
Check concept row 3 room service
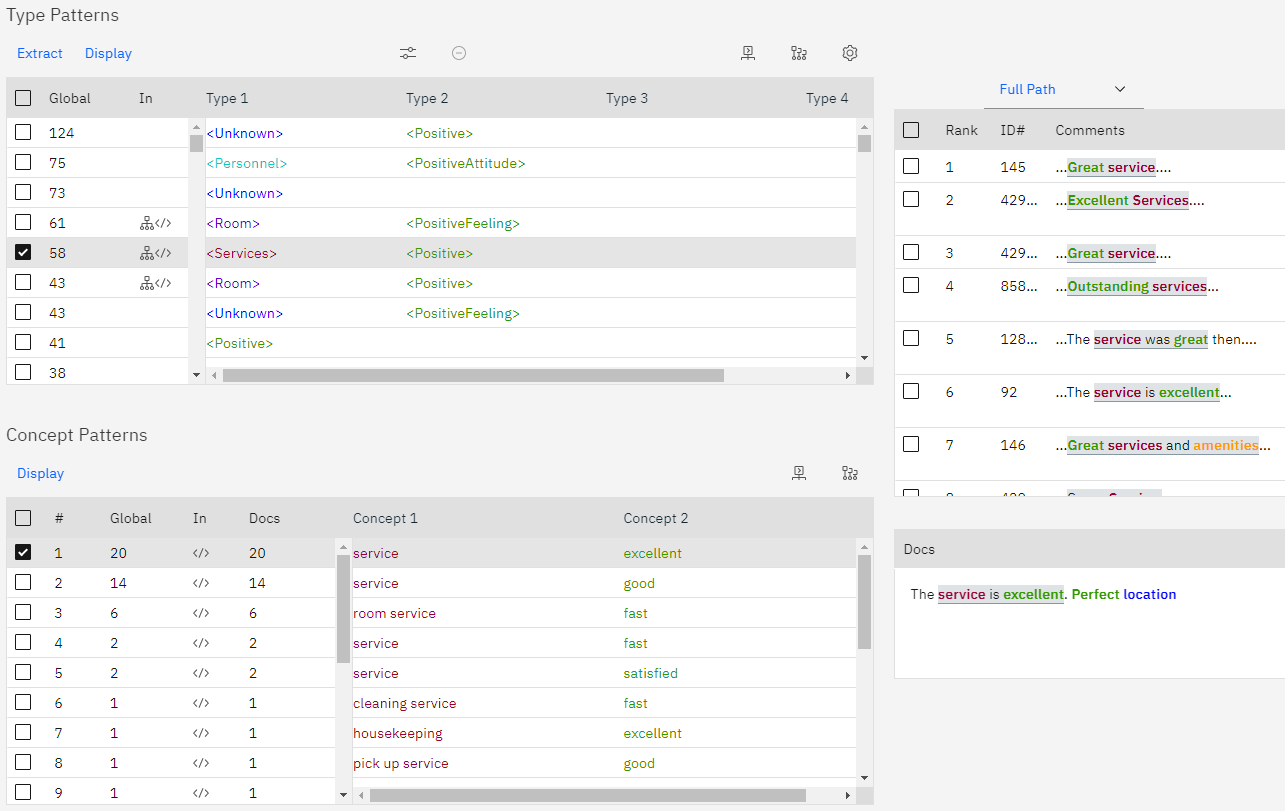[x=23, y=612]
